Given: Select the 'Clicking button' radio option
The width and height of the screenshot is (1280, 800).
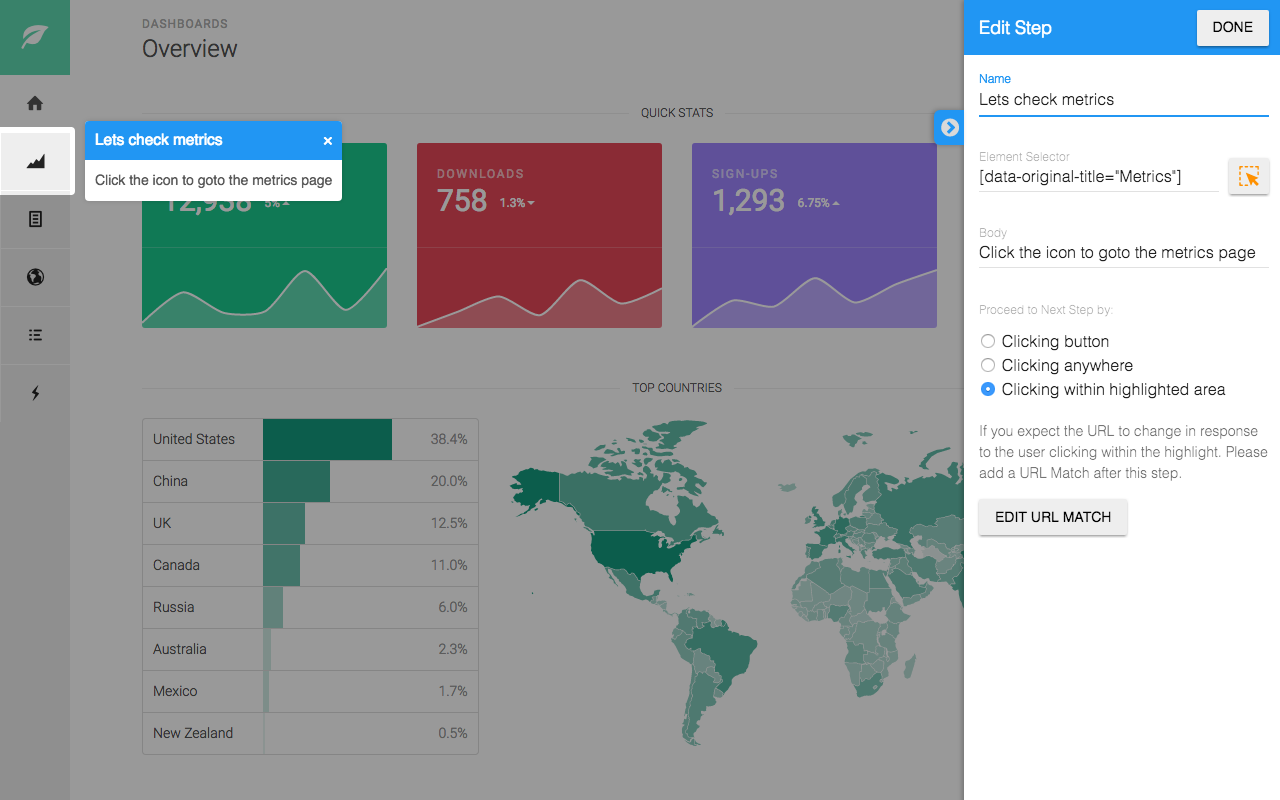Looking at the screenshot, I should 988,341.
